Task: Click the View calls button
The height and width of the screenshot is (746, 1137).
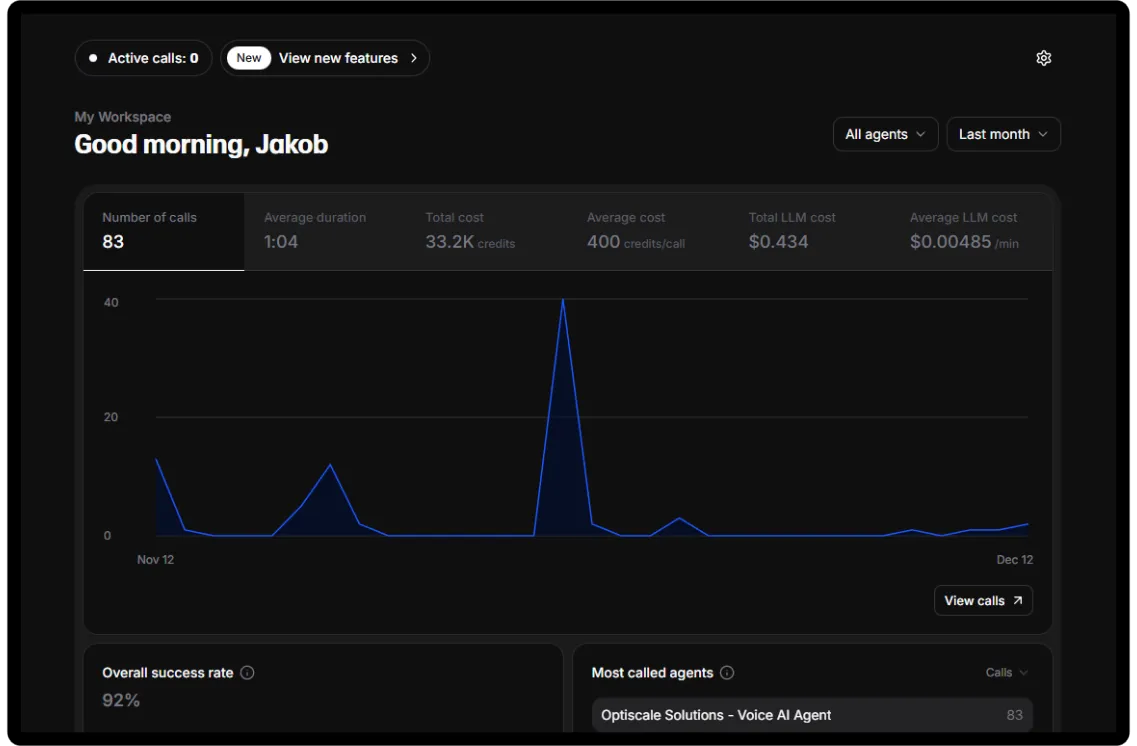Action: 982,601
